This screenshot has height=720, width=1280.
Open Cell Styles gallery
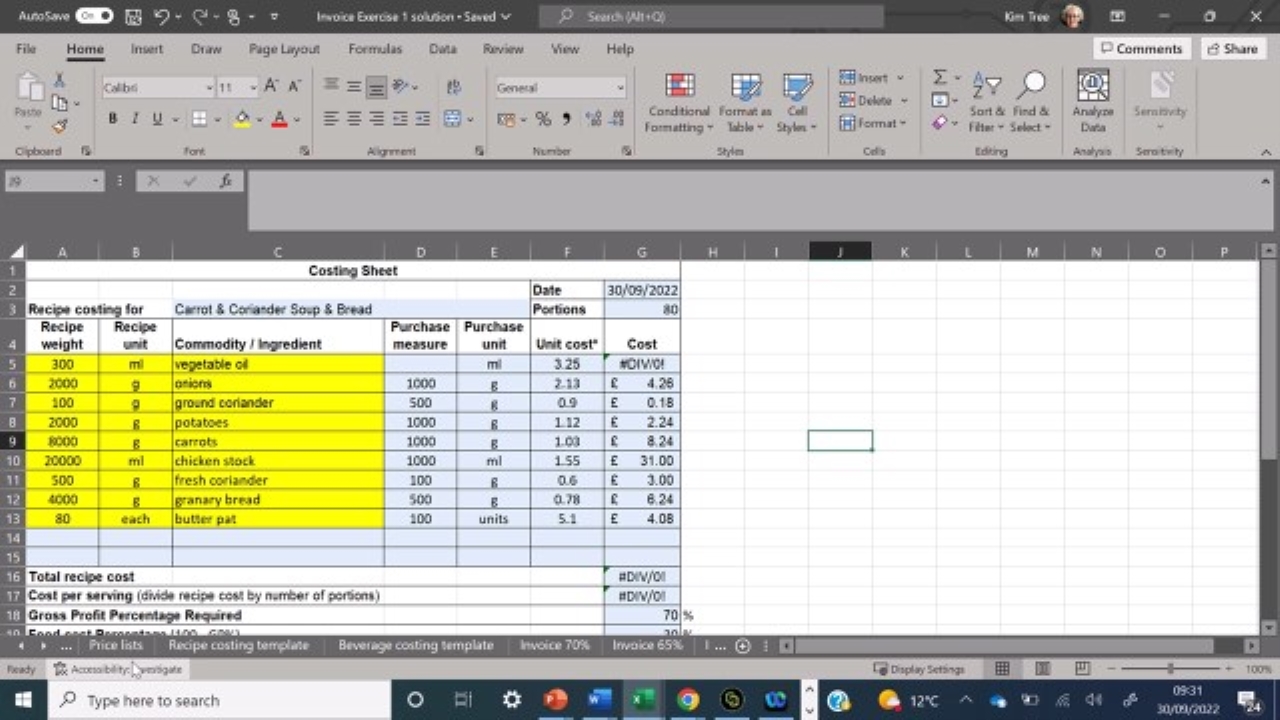[797, 103]
